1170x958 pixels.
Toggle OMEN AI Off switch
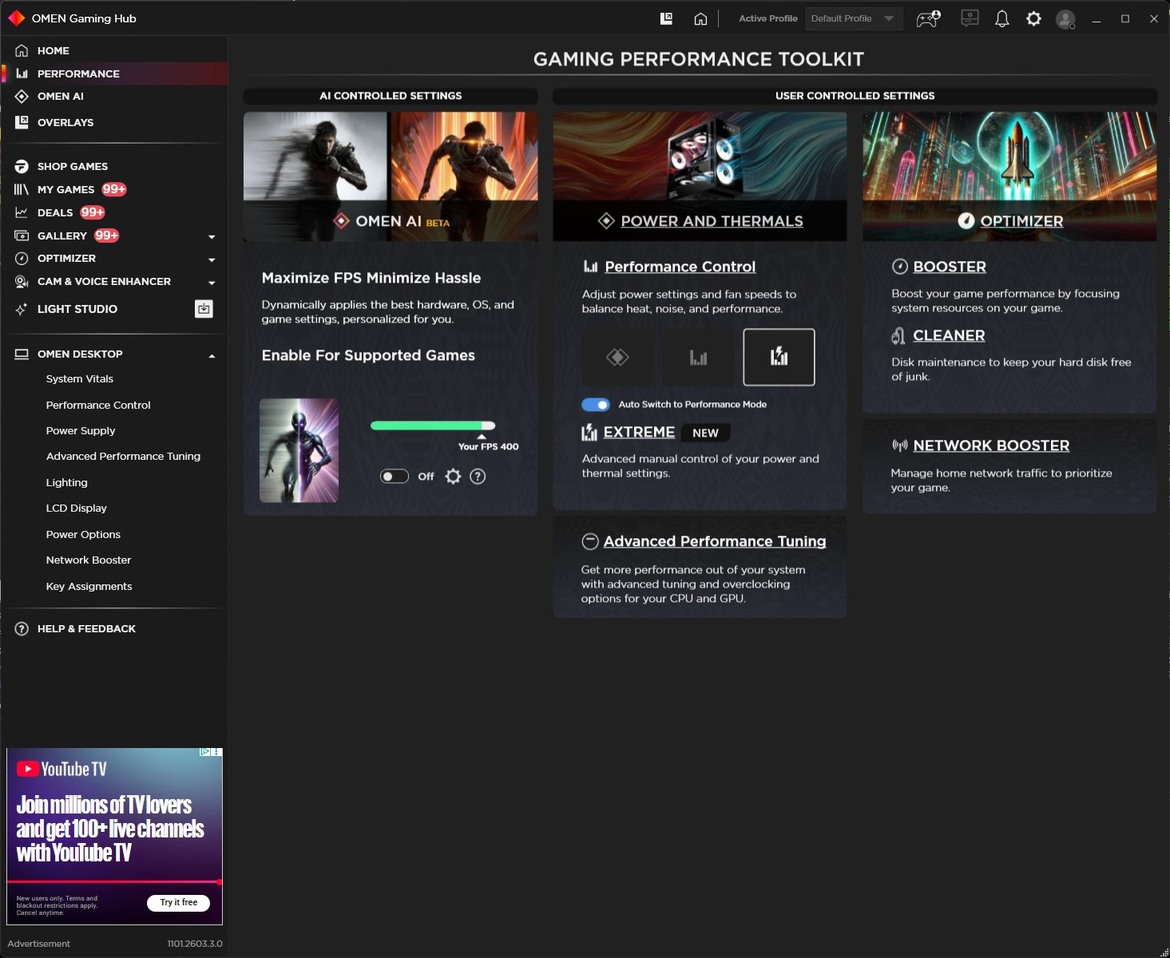pyautogui.click(x=394, y=476)
